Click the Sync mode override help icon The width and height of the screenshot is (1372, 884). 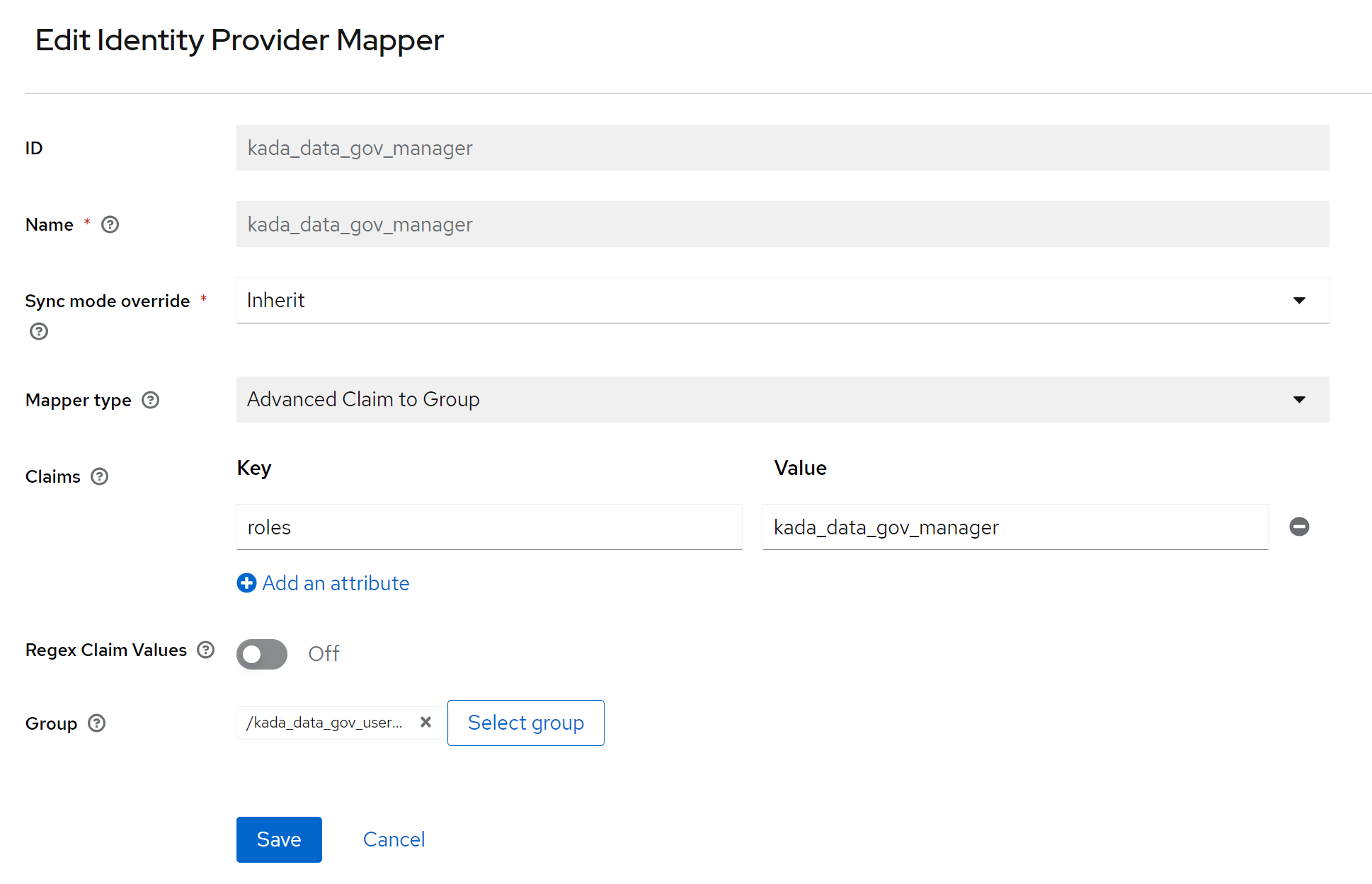[39, 331]
